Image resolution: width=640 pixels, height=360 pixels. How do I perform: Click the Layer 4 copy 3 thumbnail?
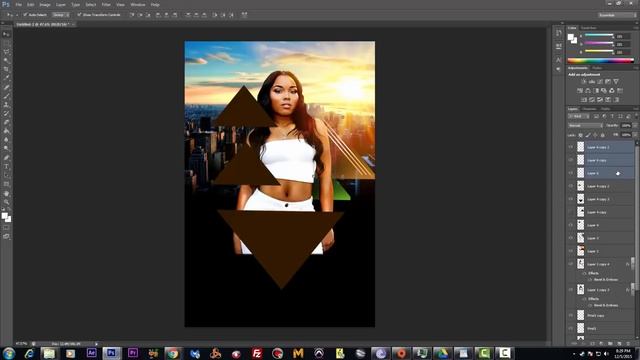coord(580,199)
